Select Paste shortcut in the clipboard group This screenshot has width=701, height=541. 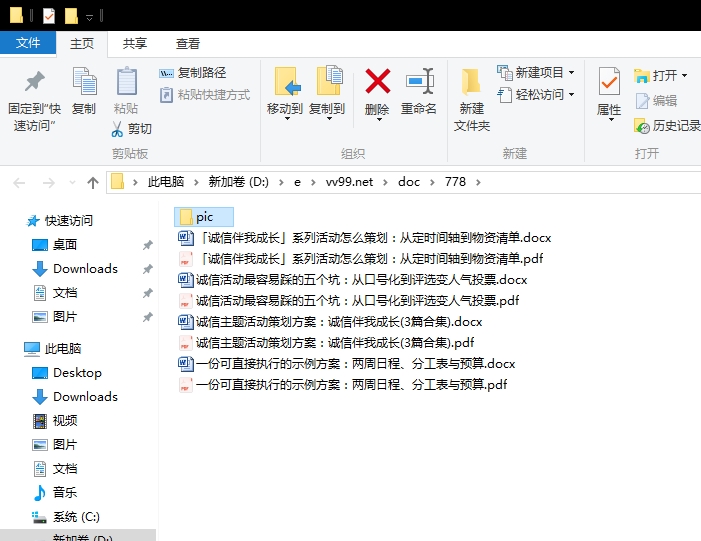click(x=205, y=95)
